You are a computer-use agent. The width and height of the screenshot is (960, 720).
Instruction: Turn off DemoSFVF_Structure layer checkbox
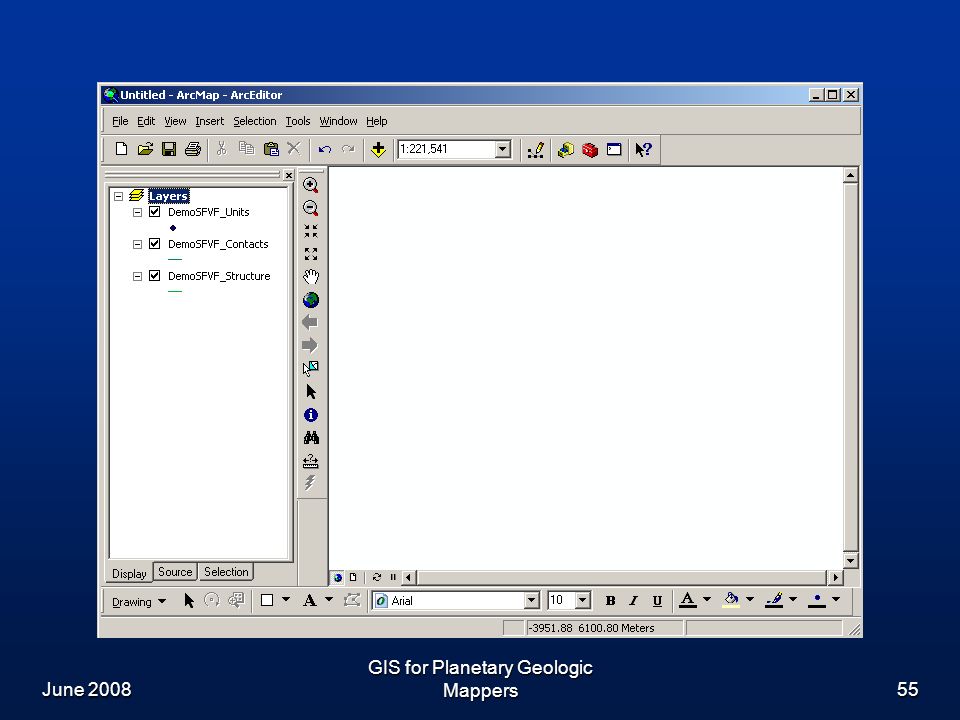coord(155,276)
